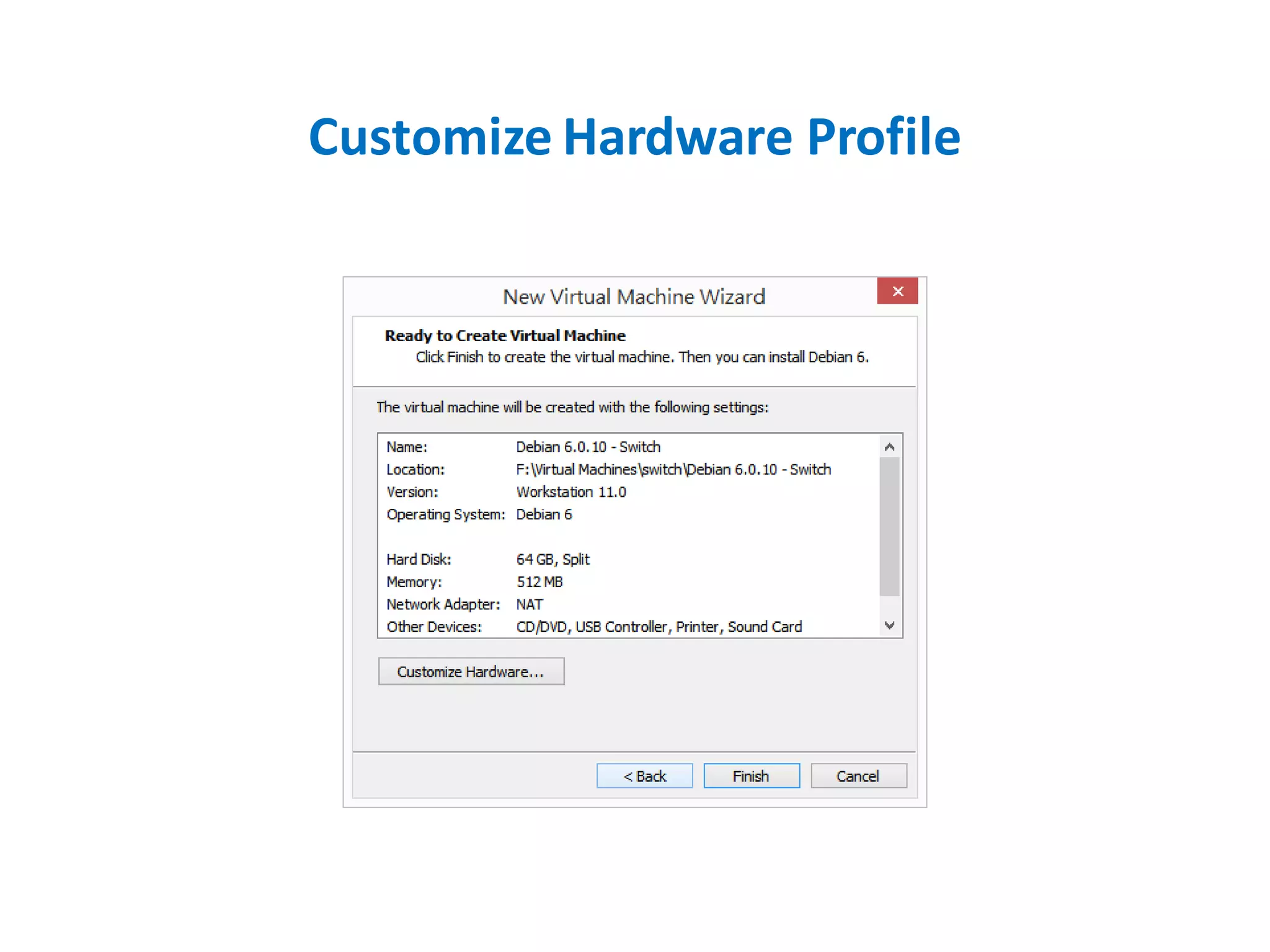Select the Network Adapter: NAT row
Viewport: 1270px width, 952px height.
tap(529, 604)
